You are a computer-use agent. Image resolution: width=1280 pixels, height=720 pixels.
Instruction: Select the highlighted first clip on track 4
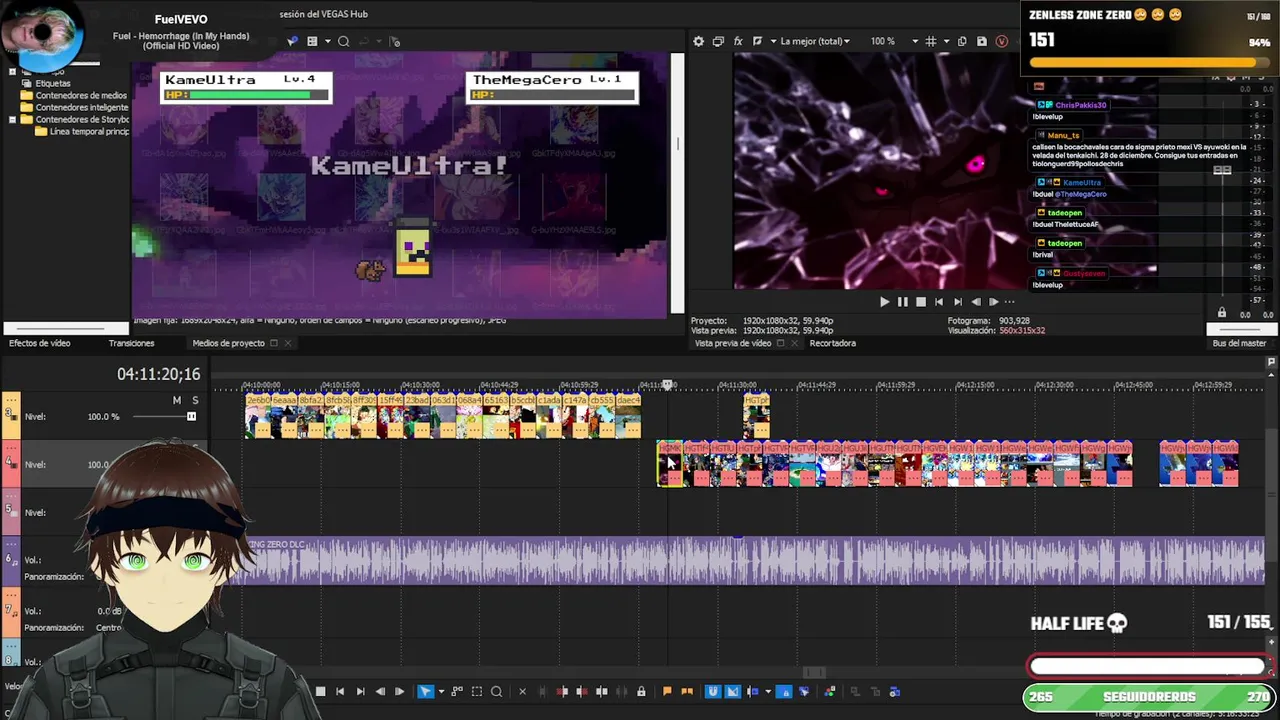(670, 464)
